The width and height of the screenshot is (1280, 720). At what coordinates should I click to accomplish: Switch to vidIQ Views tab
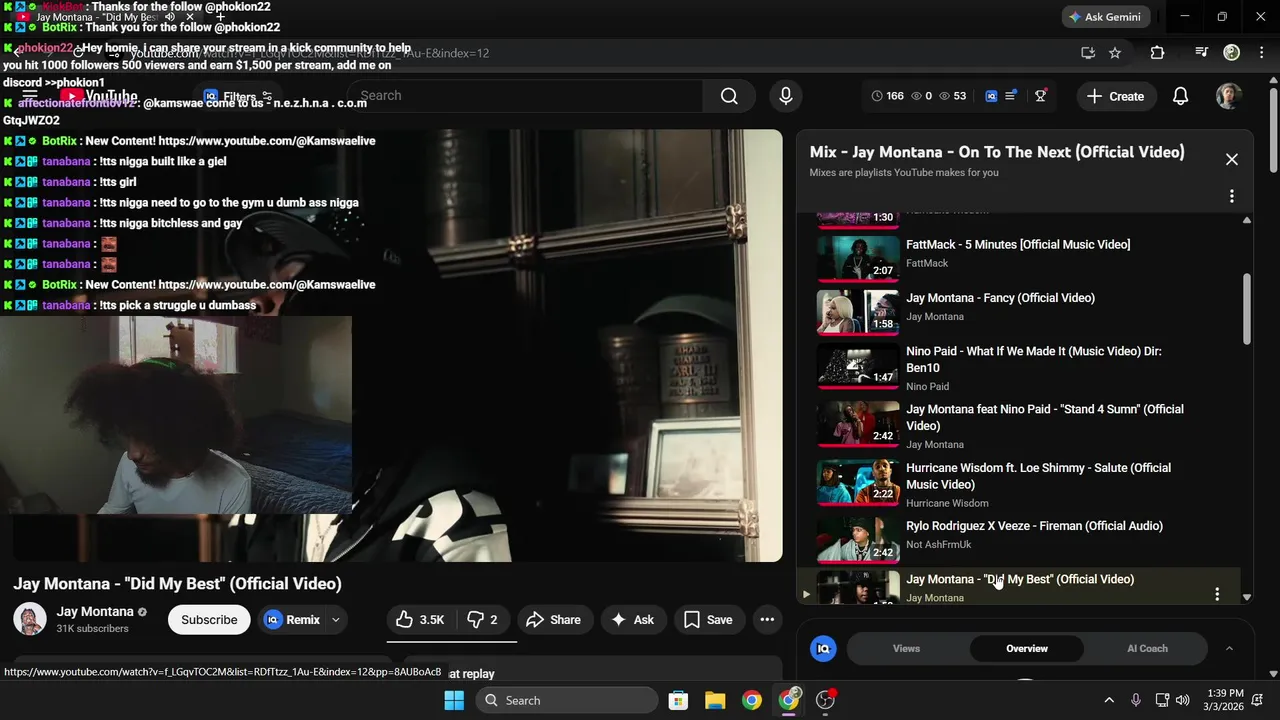(906, 649)
